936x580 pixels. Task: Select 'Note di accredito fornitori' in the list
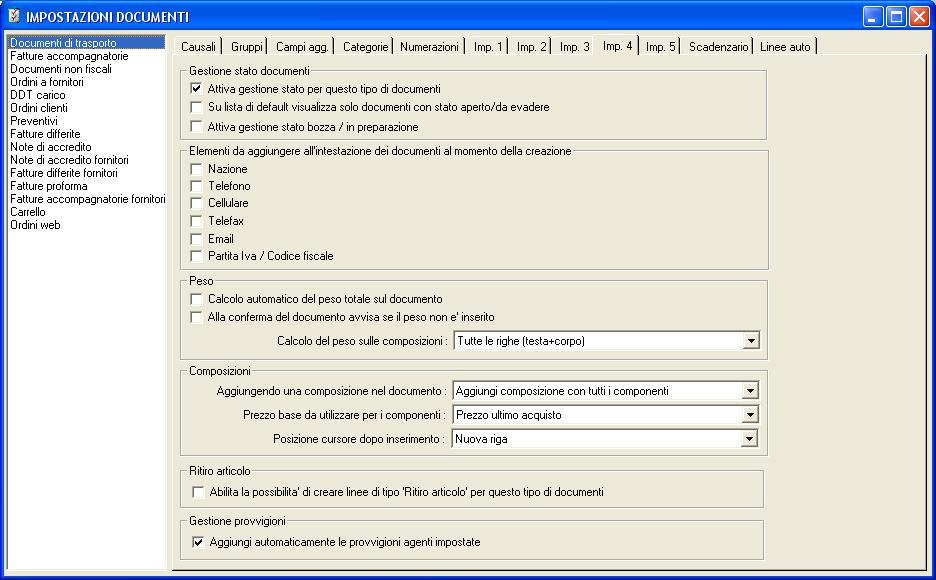[x=87, y=160]
